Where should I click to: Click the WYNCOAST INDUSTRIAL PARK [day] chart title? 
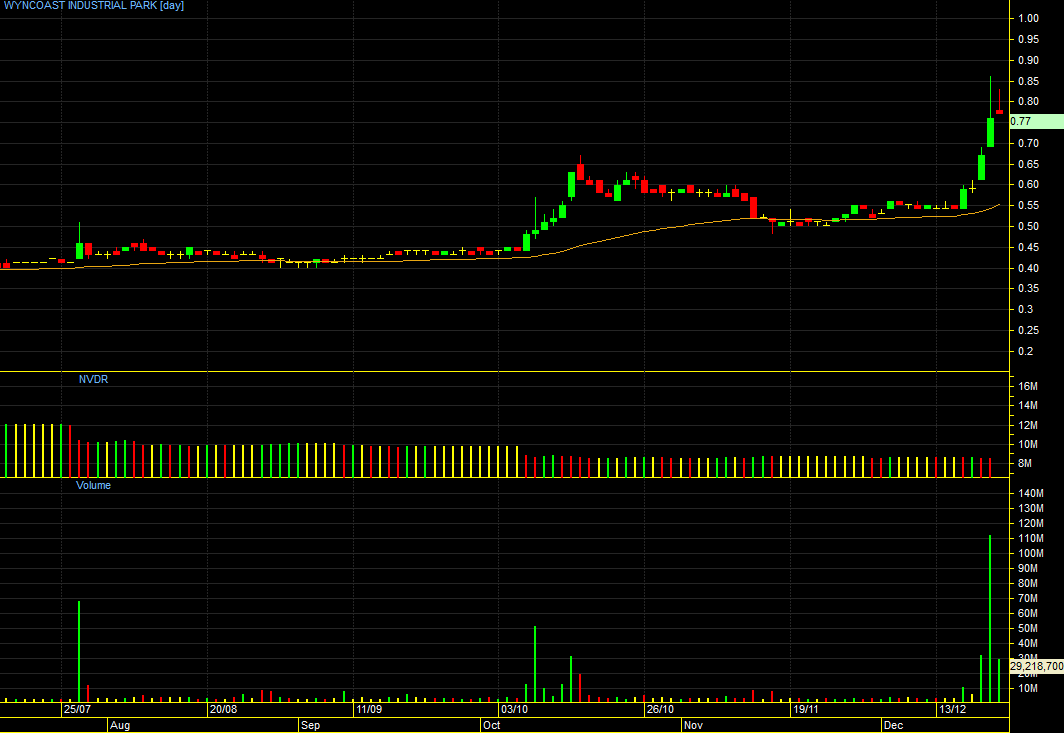pyautogui.click(x=92, y=5)
